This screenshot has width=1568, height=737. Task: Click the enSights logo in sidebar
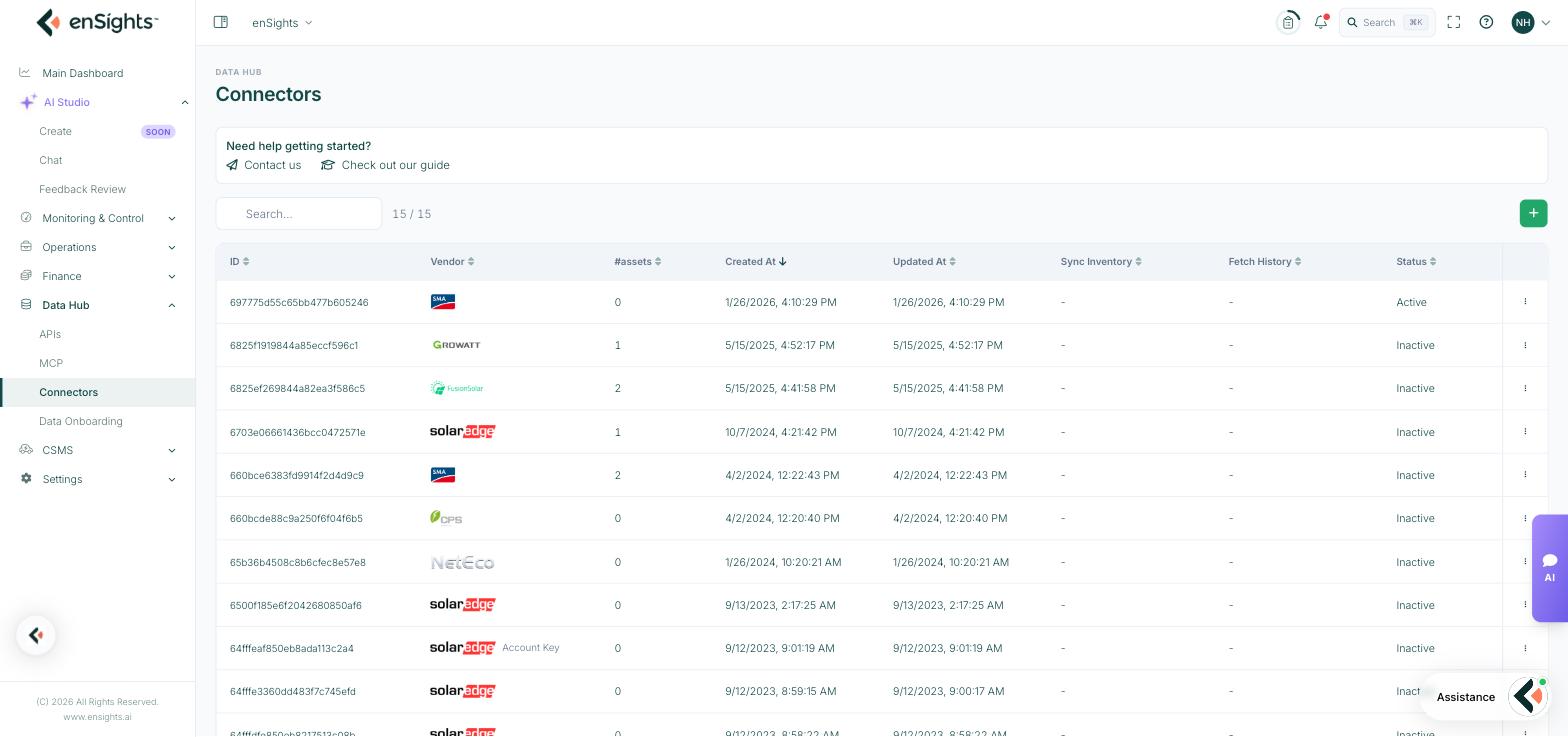coord(97,22)
